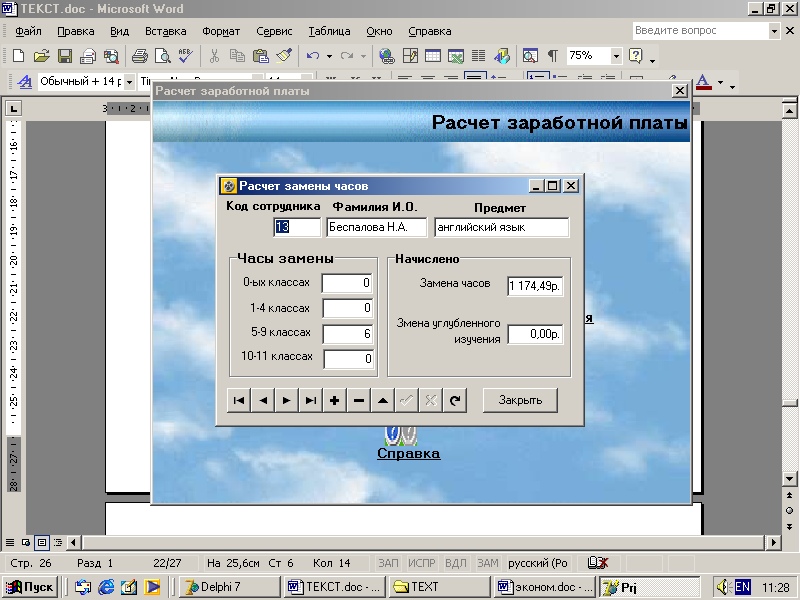
Task: Print the document with printer icon
Action: pyautogui.click(x=139, y=56)
